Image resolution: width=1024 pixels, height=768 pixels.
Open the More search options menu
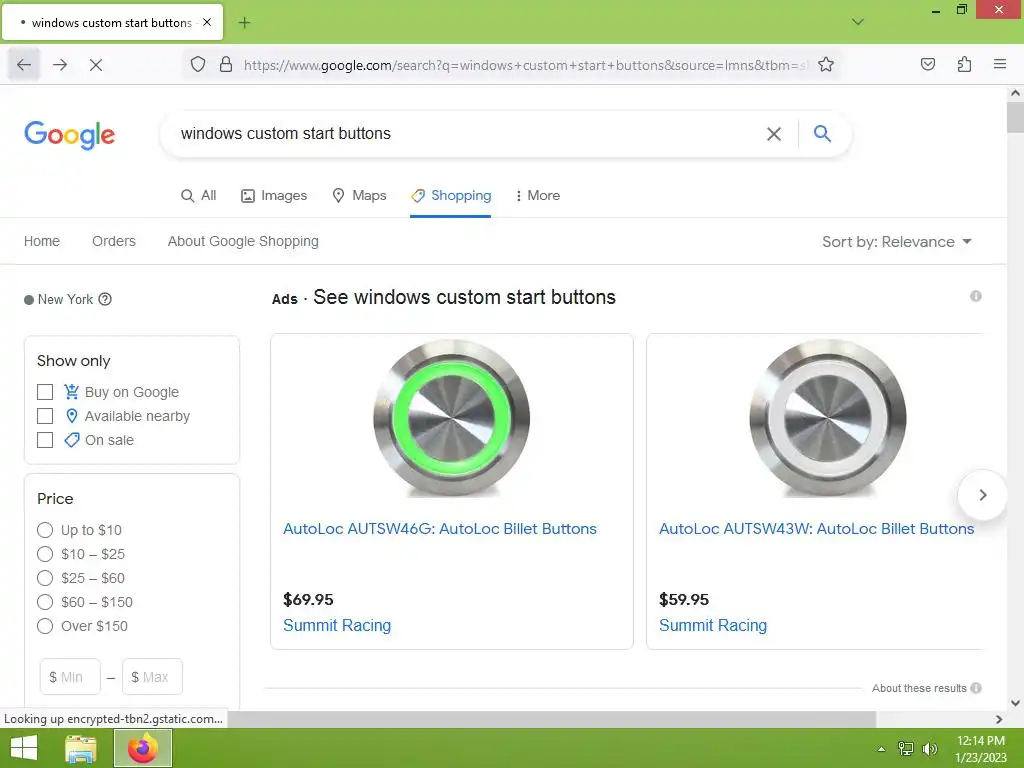pos(537,195)
